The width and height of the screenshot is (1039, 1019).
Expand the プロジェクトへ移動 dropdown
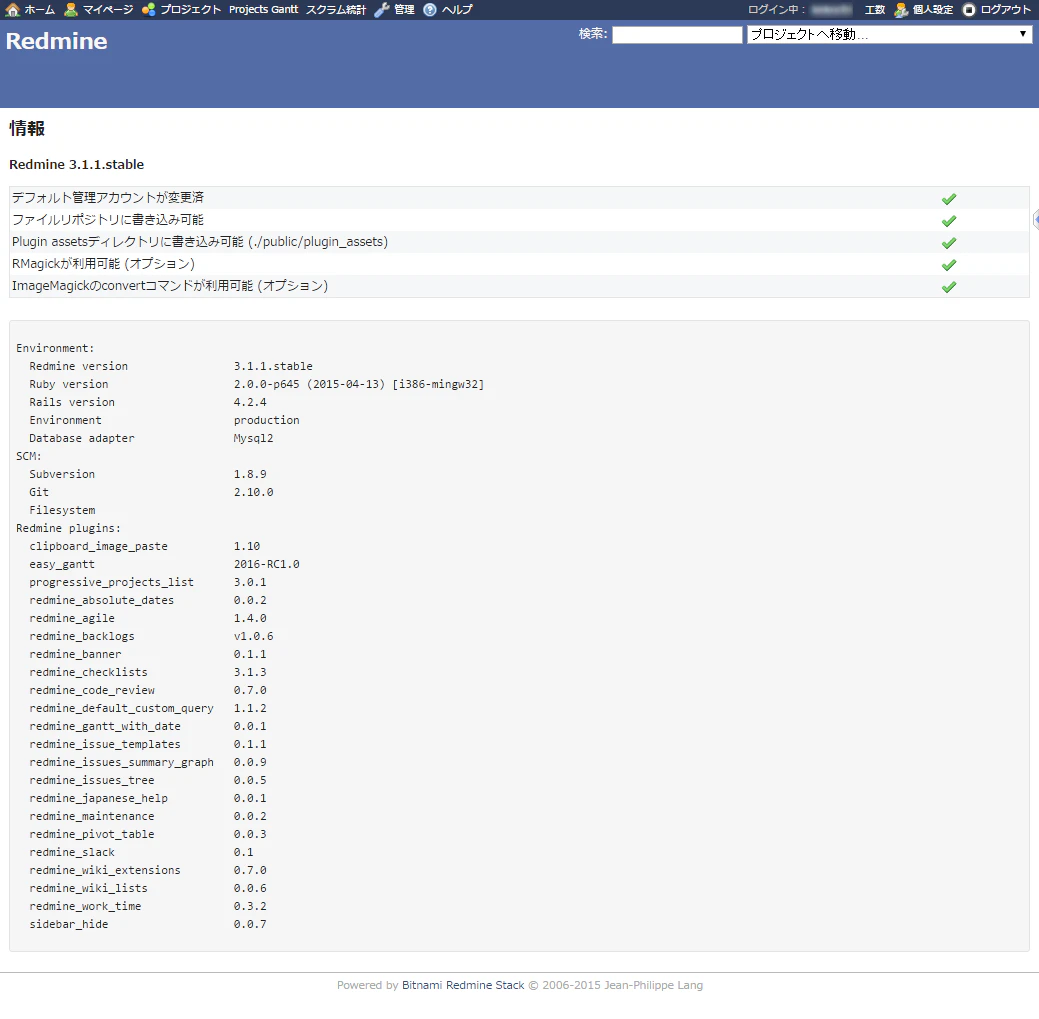[889, 34]
